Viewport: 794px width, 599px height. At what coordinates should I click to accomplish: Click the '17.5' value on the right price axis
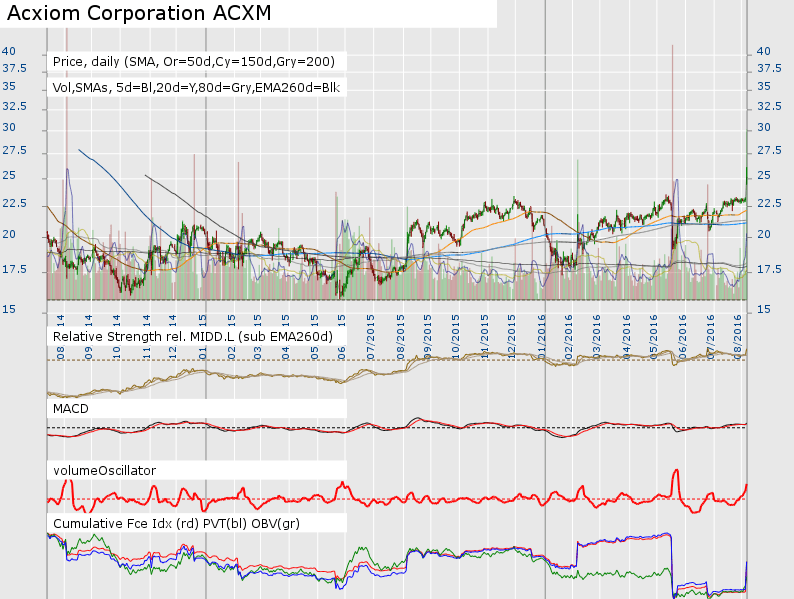point(769,269)
